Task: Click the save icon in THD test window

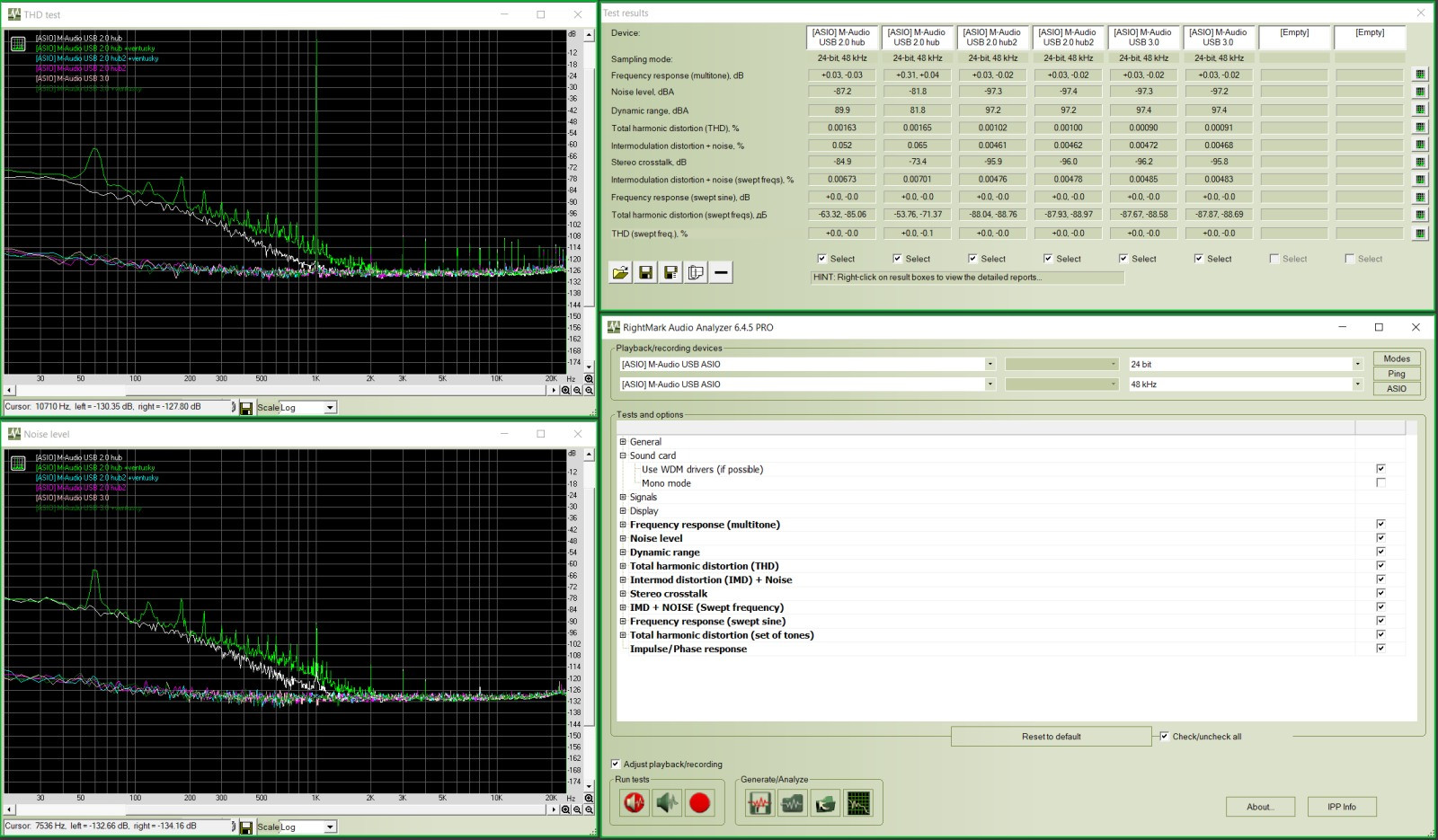Action: click(x=246, y=408)
